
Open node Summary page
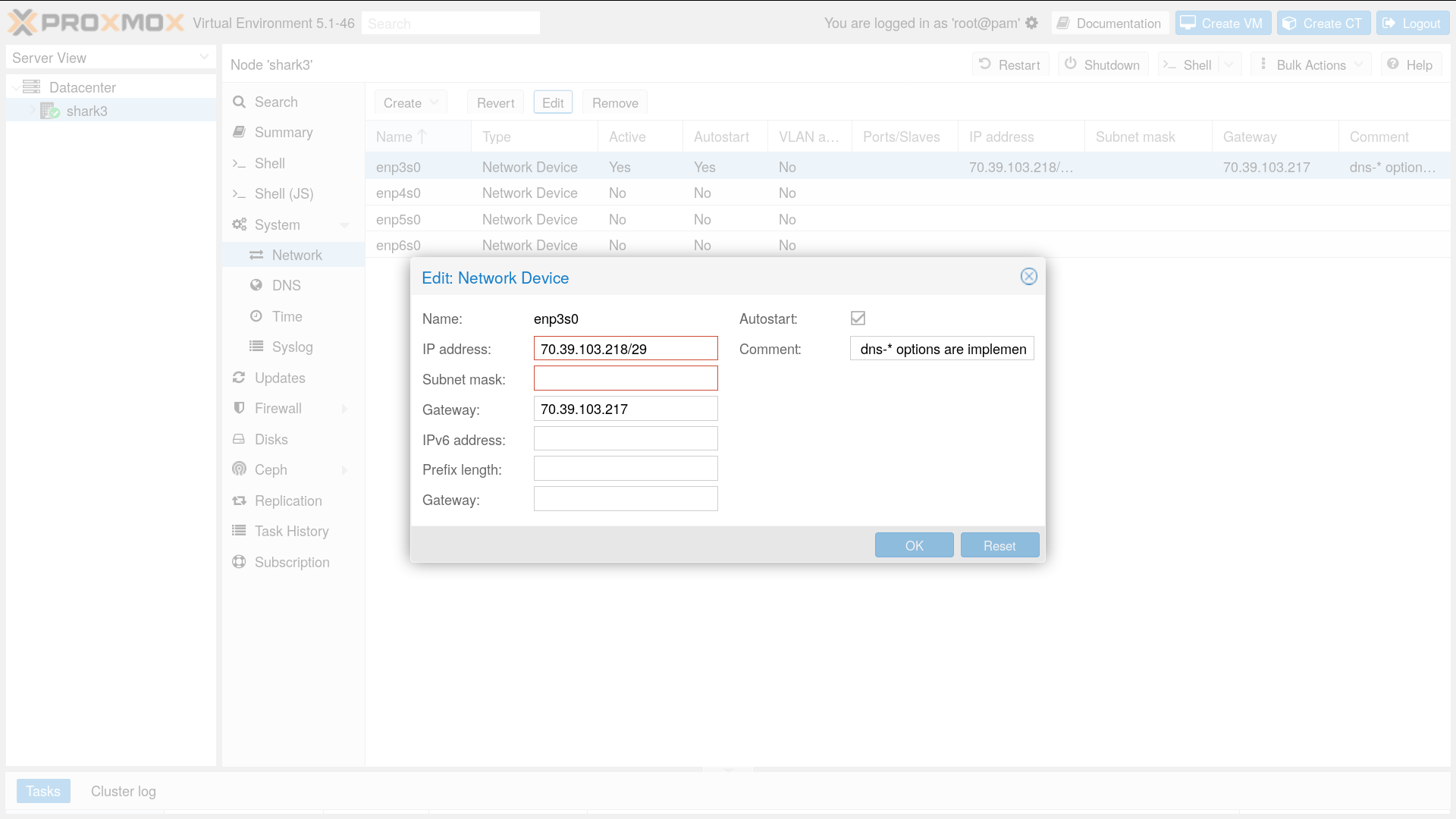[283, 133]
